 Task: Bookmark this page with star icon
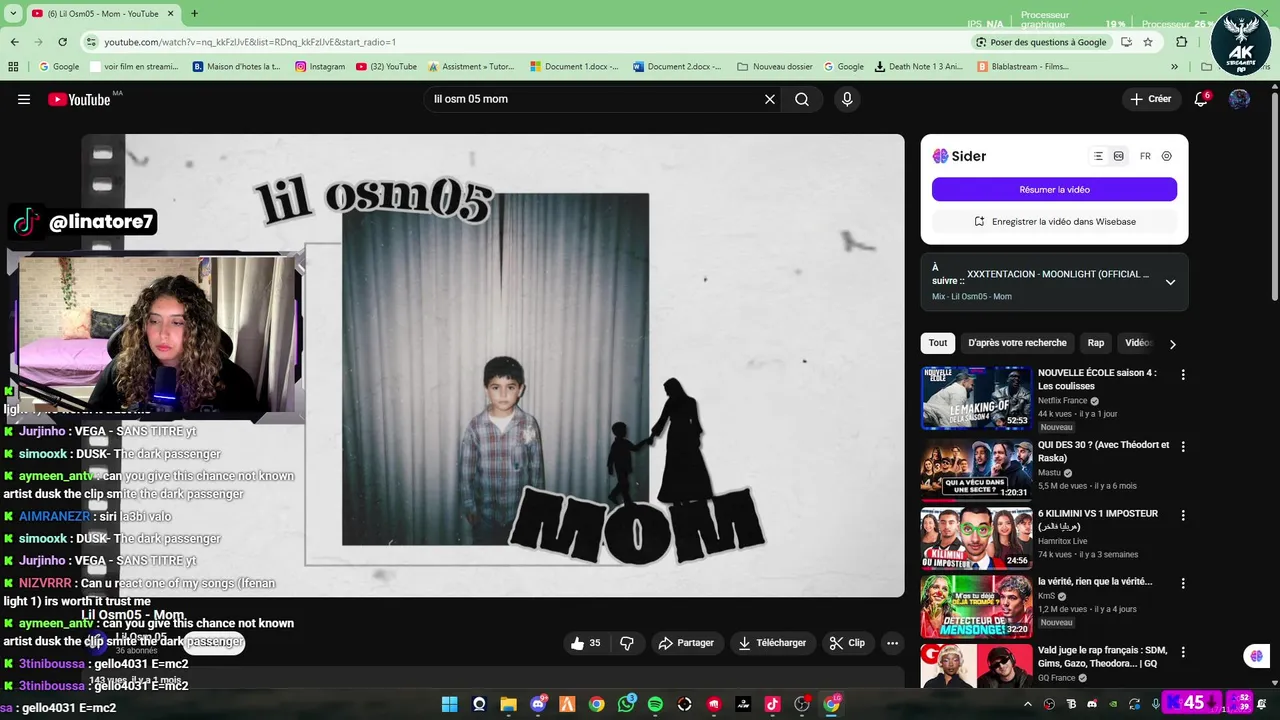click(1148, 42)
